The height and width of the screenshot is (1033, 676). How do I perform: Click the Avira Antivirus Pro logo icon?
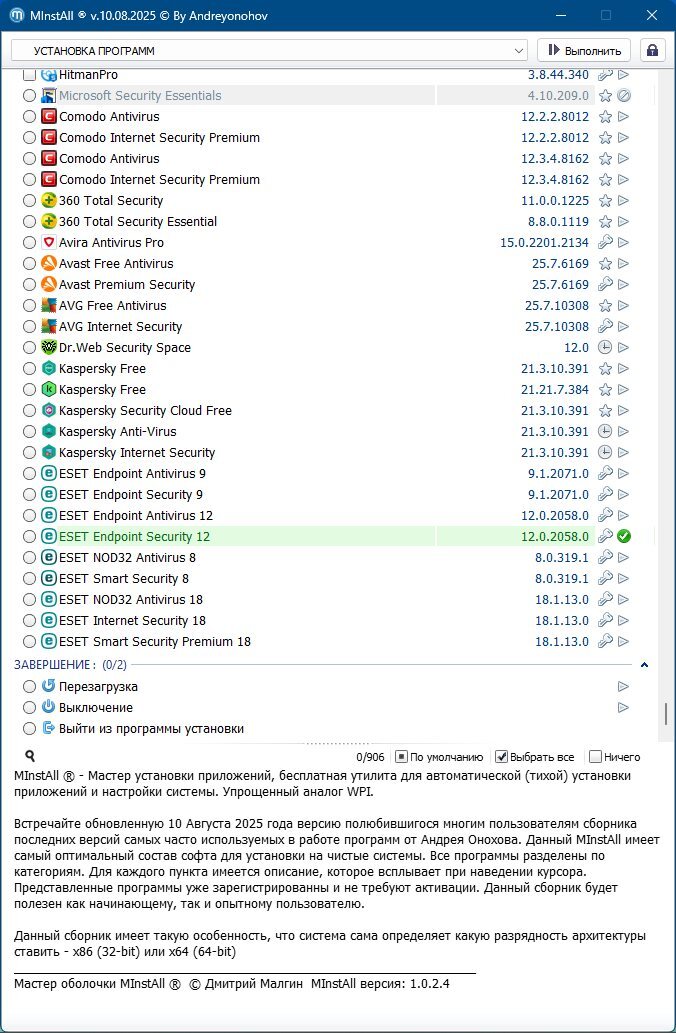[x=49, y=242]
